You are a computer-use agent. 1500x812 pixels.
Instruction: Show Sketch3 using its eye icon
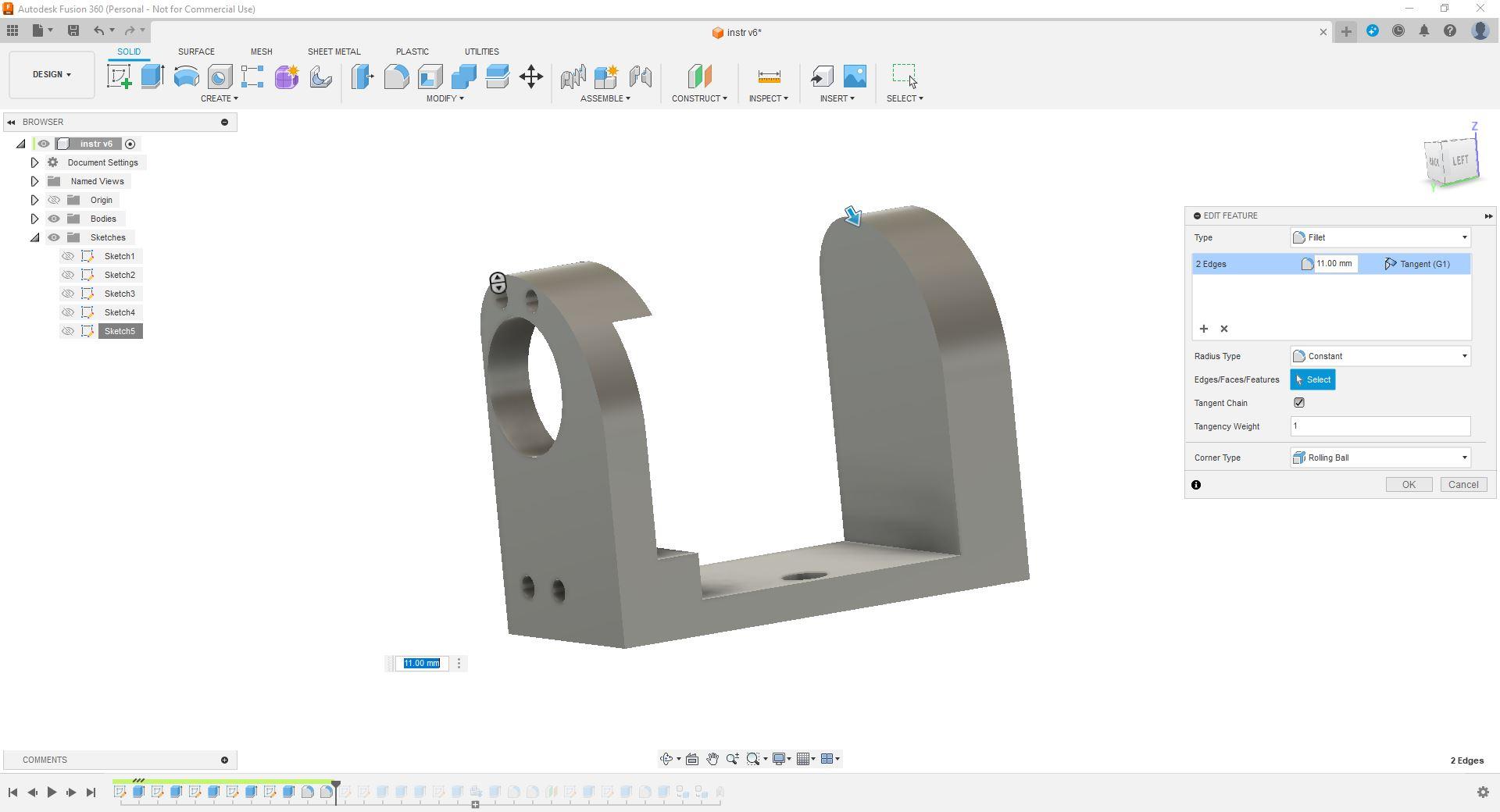click(x=68, y=294)
